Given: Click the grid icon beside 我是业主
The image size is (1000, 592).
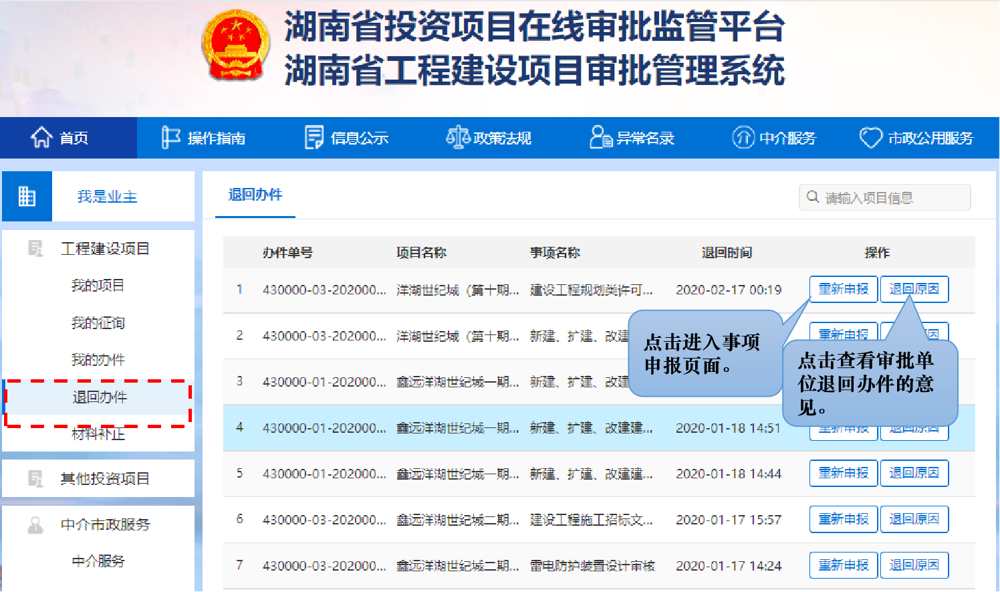Looking at the screenshot, I should coord(27,196).
